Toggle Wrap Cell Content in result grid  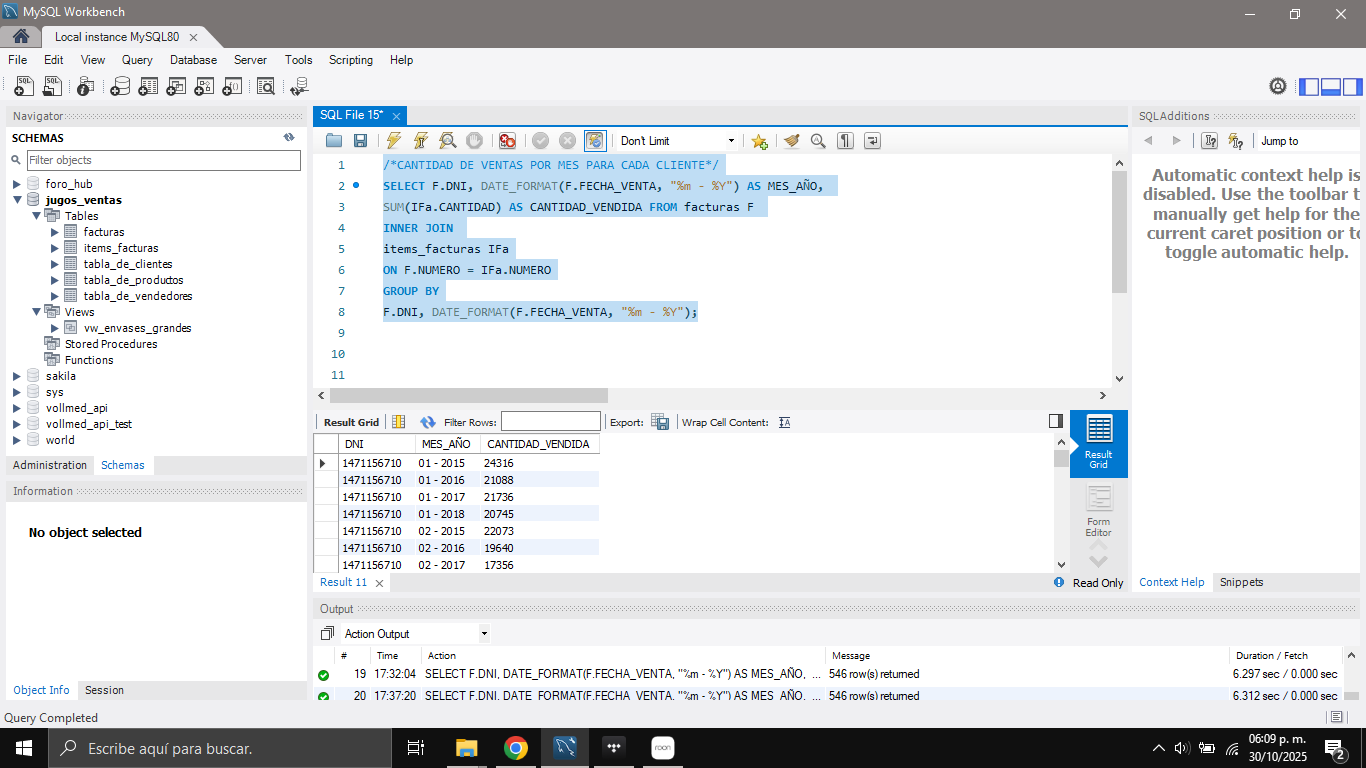(x=785, y=422)
